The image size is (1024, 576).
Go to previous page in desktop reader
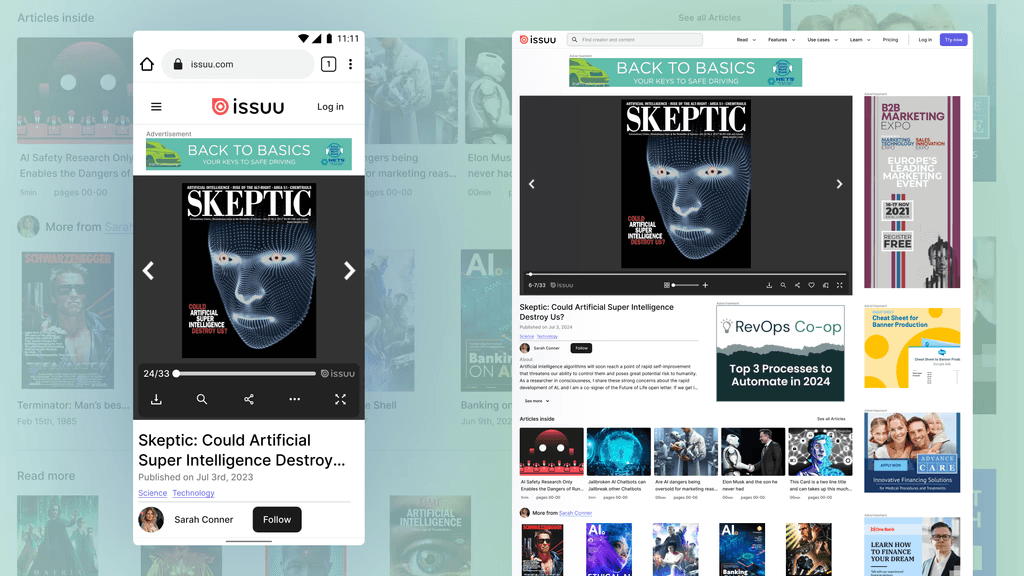tap(532, 184)
